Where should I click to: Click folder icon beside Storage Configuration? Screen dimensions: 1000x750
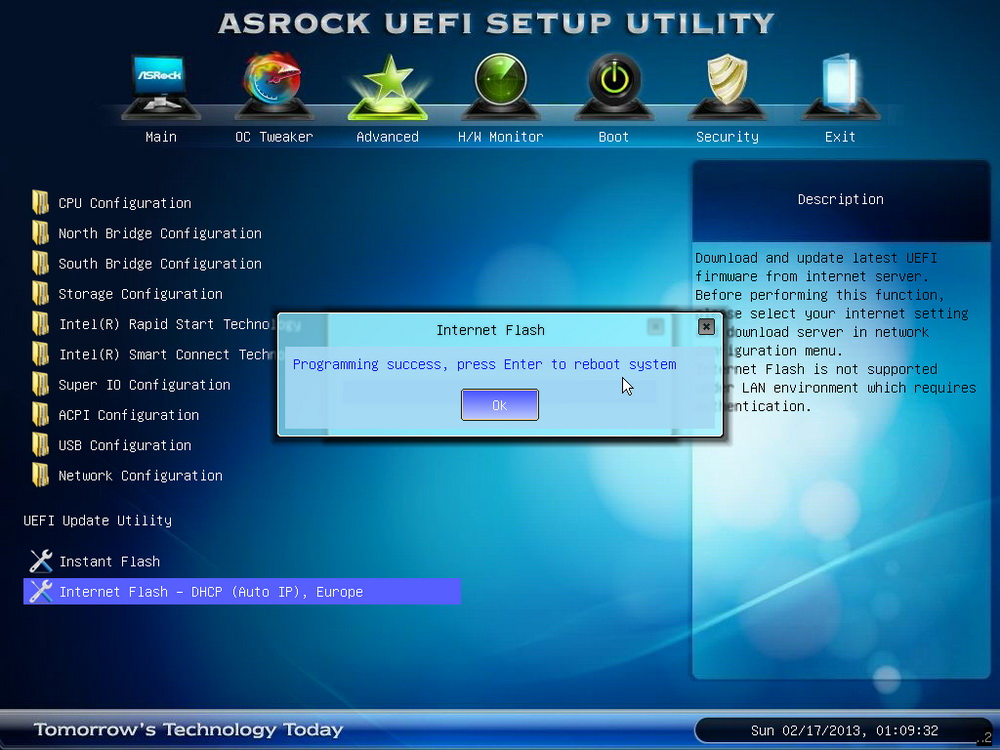[x=40, y=293]
